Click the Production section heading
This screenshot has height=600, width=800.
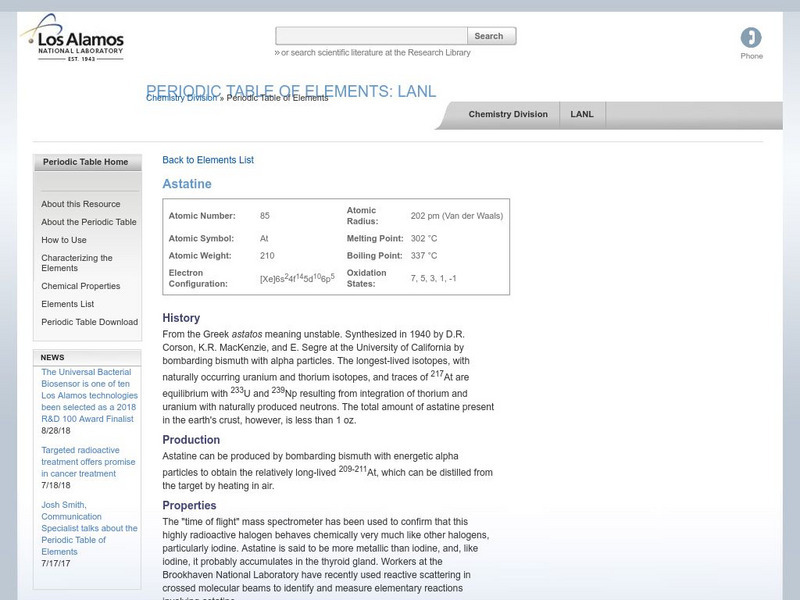(191, 440)
